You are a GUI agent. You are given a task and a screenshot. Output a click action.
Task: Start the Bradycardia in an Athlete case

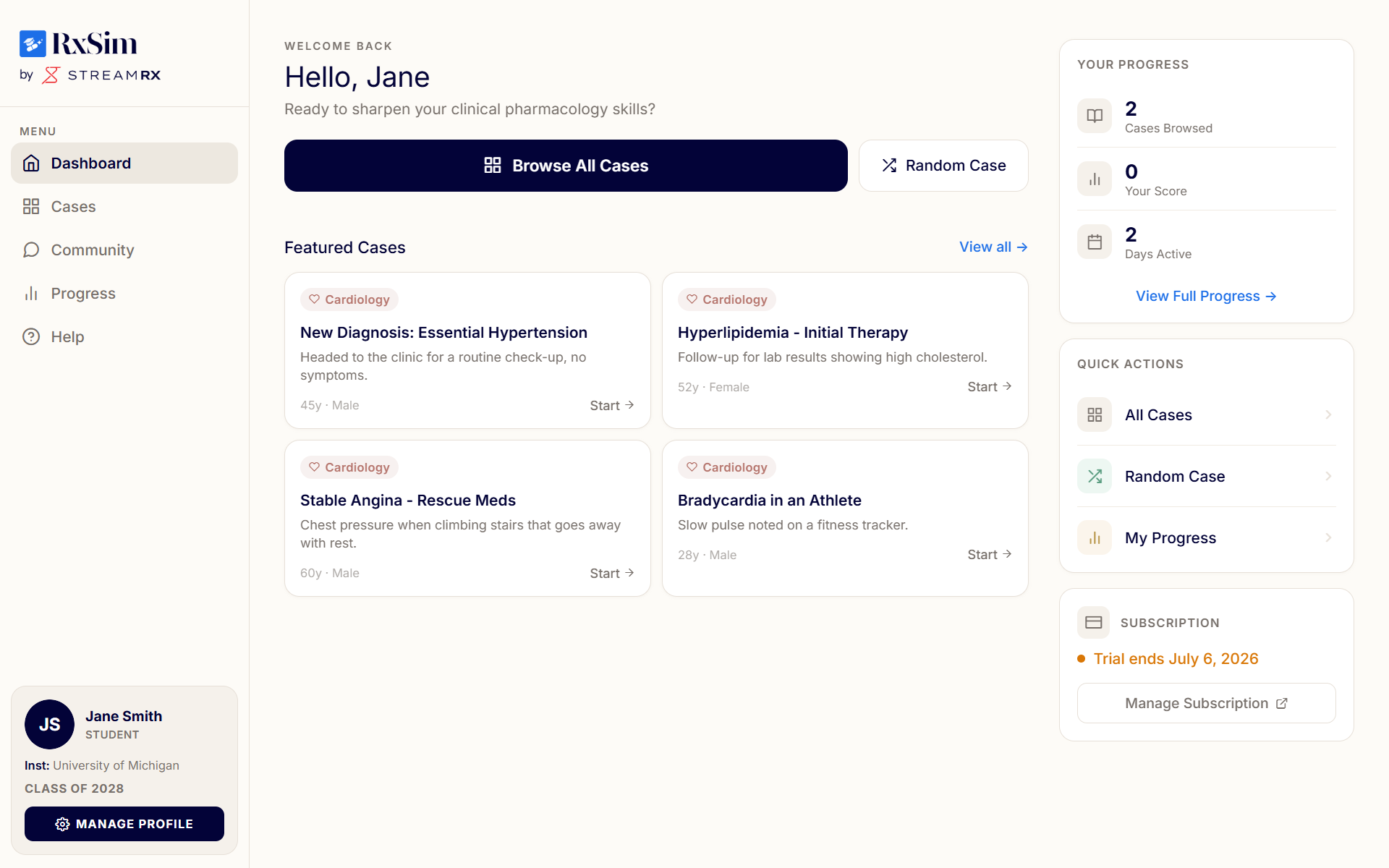[990, 555]
